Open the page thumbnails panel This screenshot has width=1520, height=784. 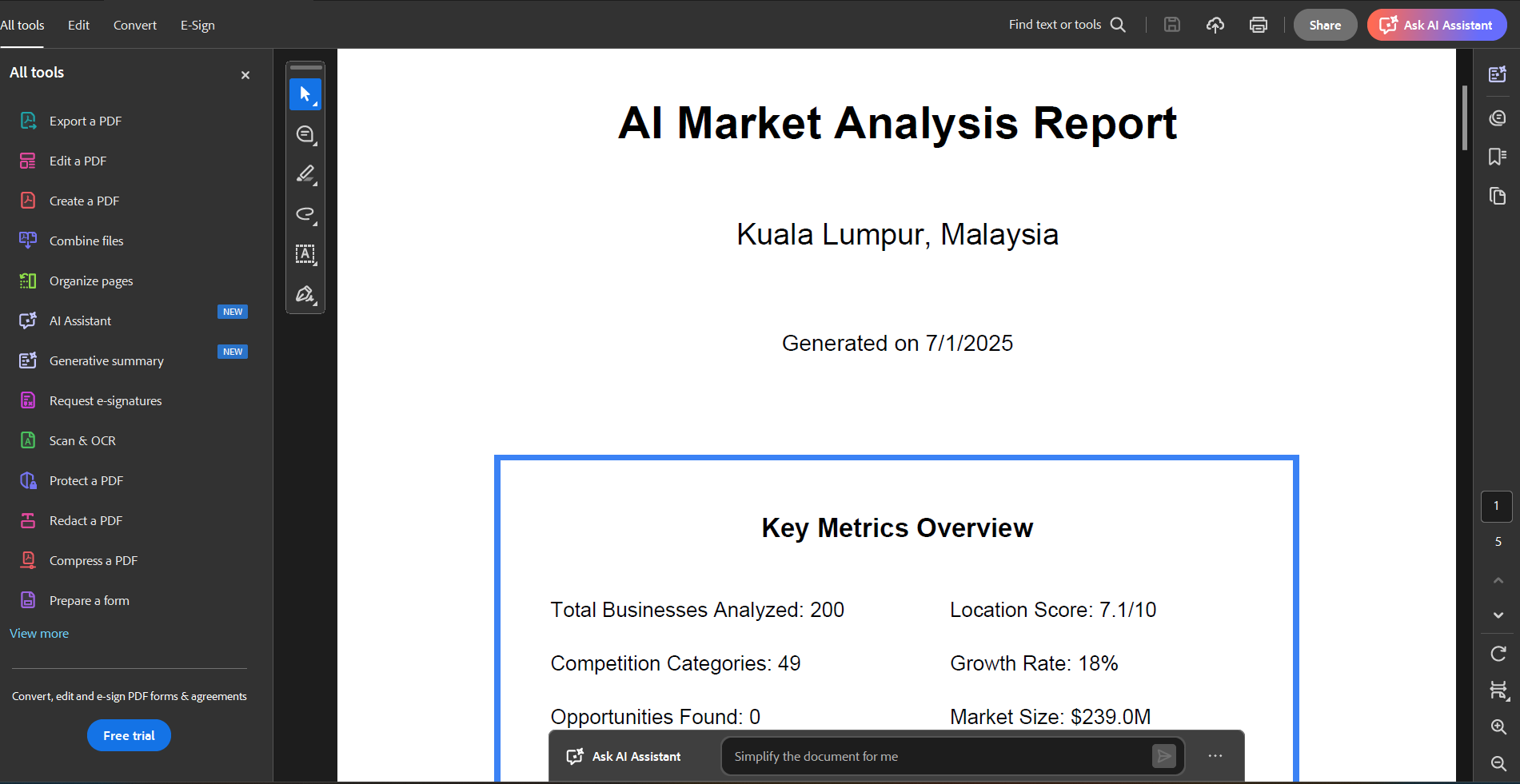pyautogui.click(x=1498, y=197)
